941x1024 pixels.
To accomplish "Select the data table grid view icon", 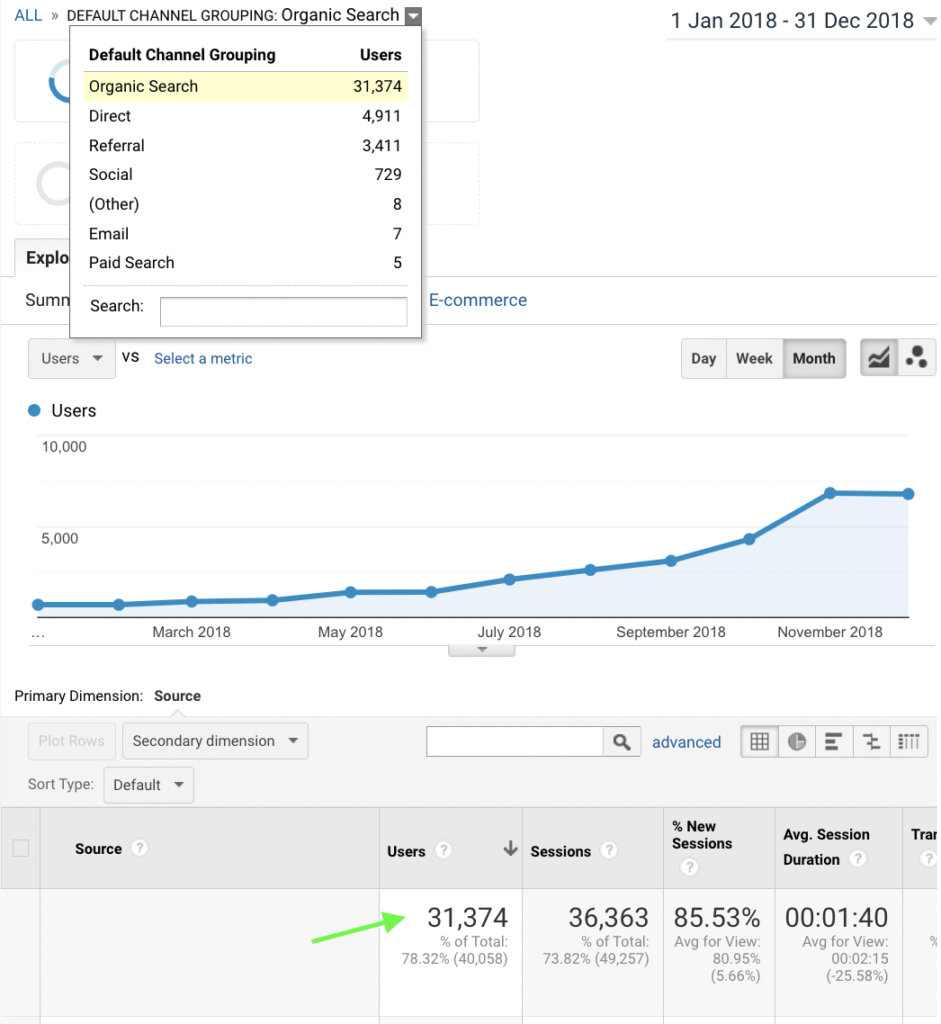I will pyautogui.click(x=760, y=742).
